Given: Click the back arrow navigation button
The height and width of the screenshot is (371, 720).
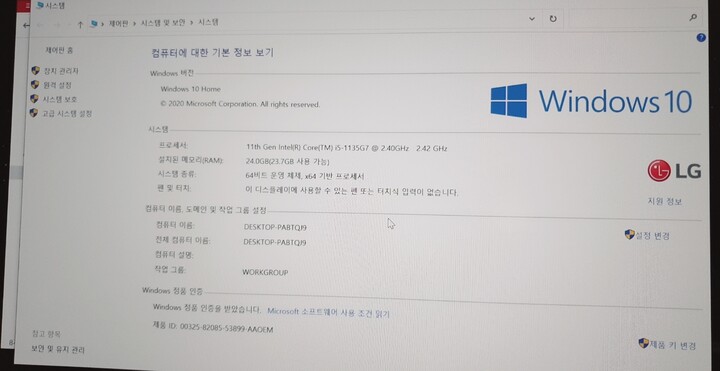Looking at the screenshot, I should [x=40, y=24].
